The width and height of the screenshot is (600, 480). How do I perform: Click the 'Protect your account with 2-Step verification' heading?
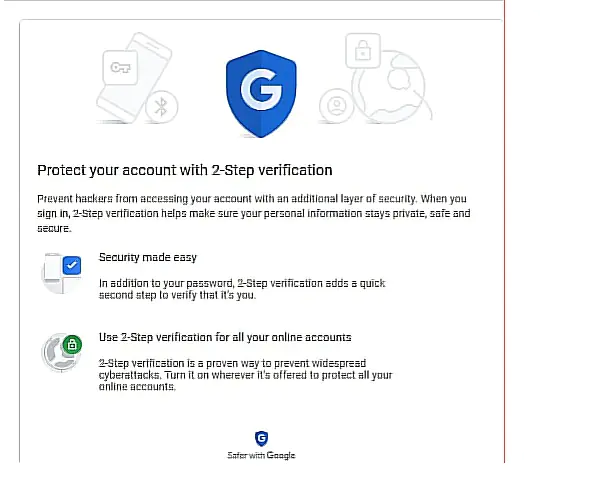(x=184, y=170)
